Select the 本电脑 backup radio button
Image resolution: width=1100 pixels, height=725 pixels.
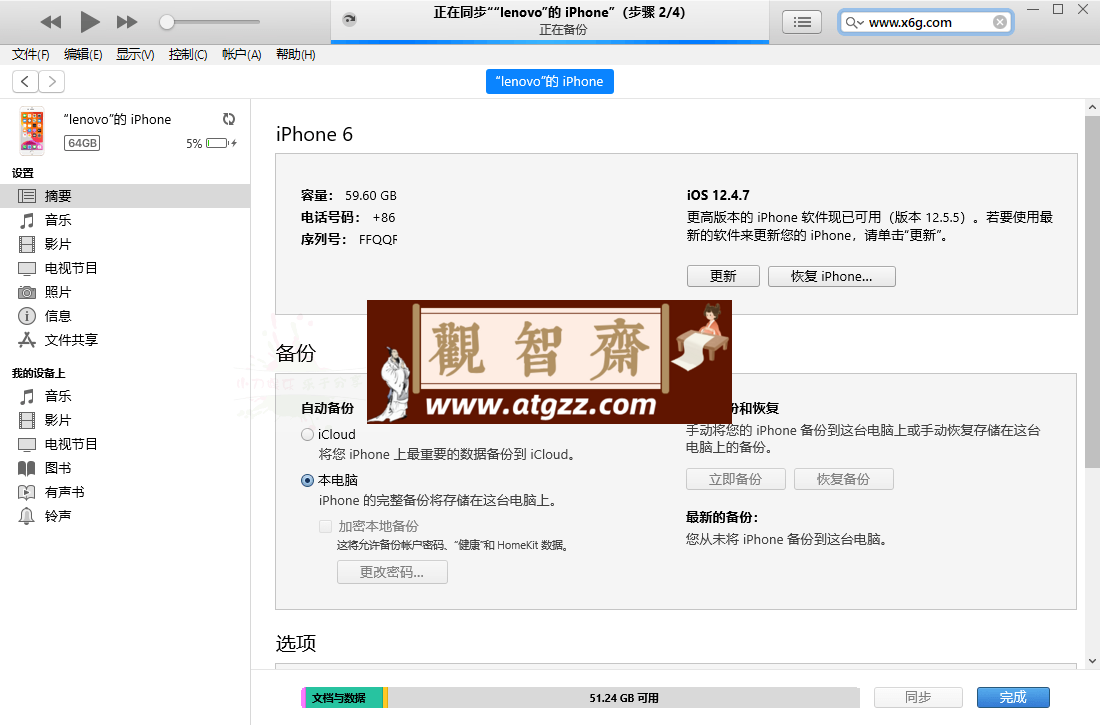click(x=307, y=481)
